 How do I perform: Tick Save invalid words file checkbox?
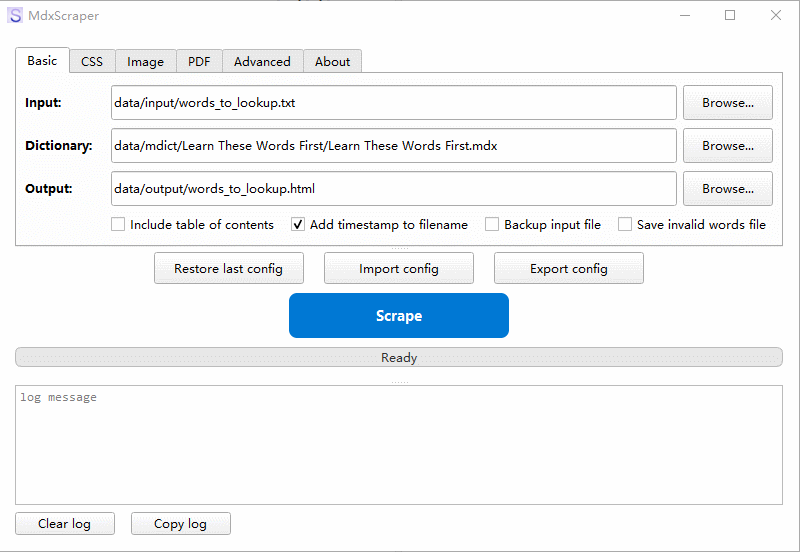tap(625, 225)
